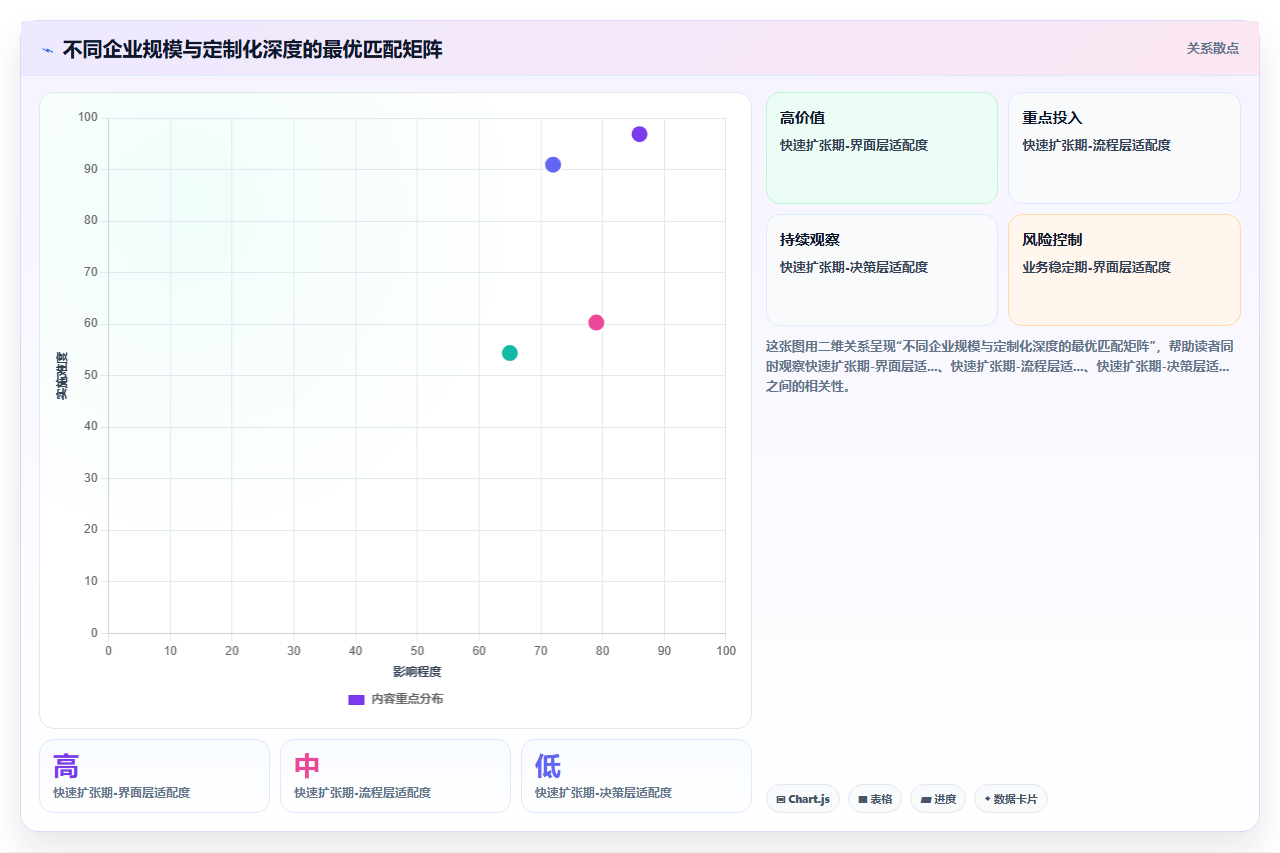Click the lightning icon beside the title

coord(47,50)
